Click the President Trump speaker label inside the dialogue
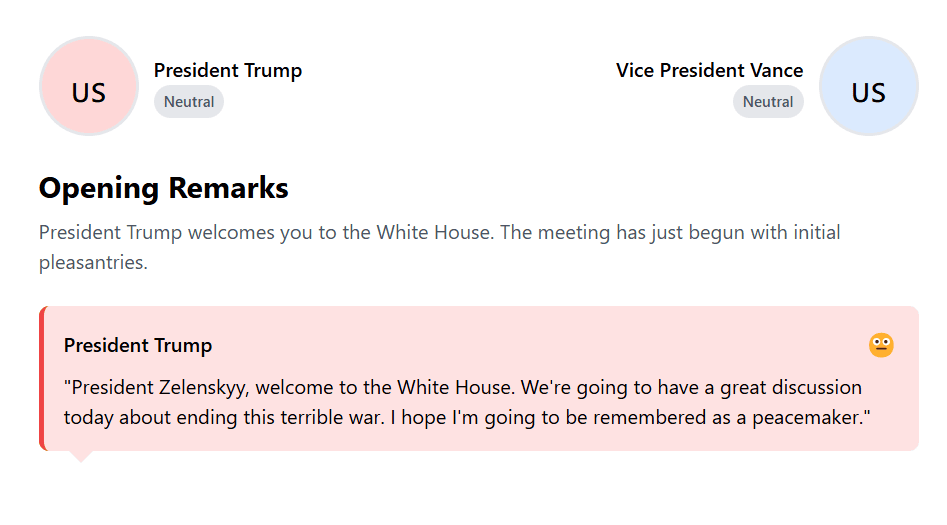 click(x=138, y=345)
